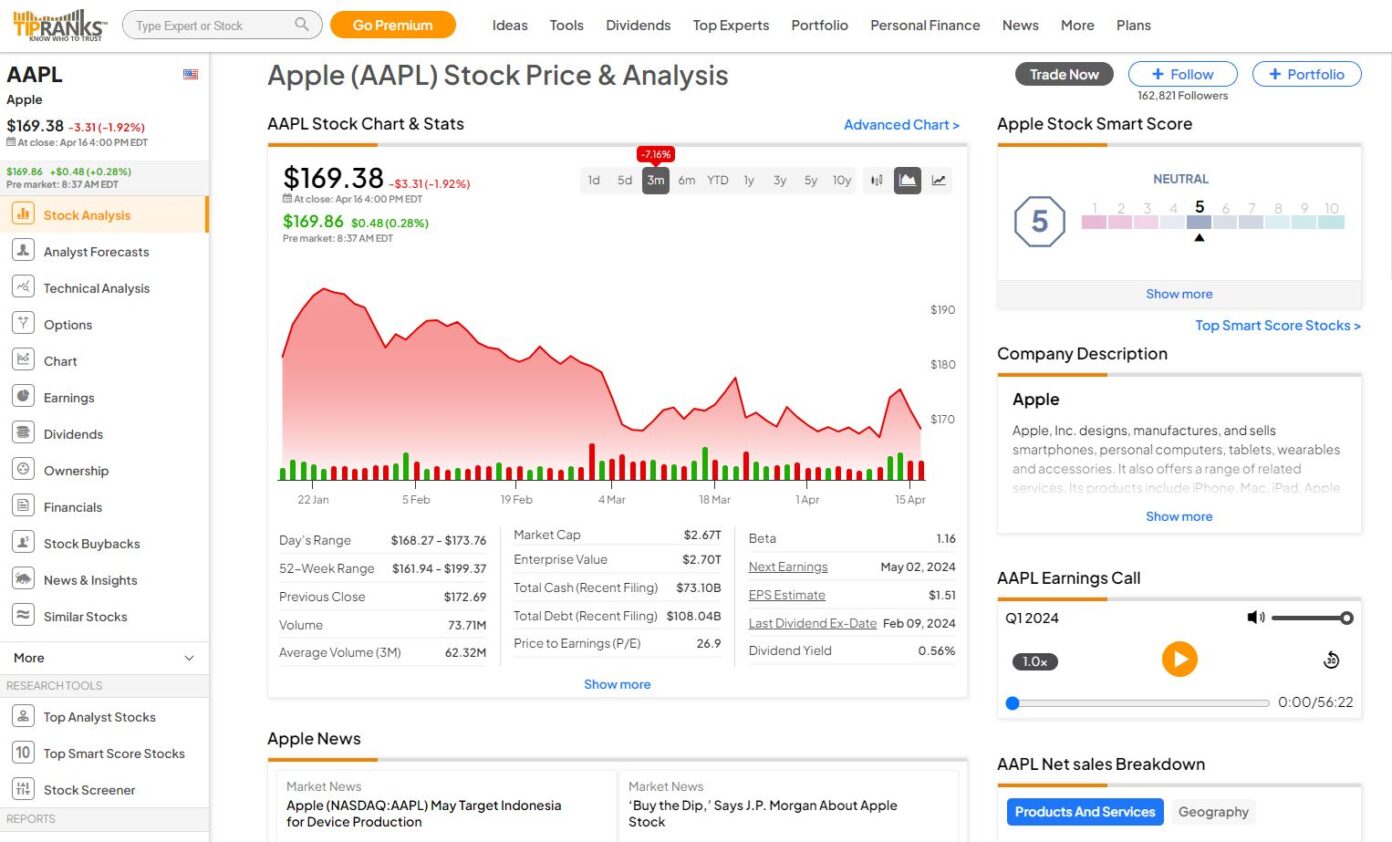Open the Top Experts menu
Image resolution: width=1392 pixels, height=842 pixels.
click(x=731, y=25)
